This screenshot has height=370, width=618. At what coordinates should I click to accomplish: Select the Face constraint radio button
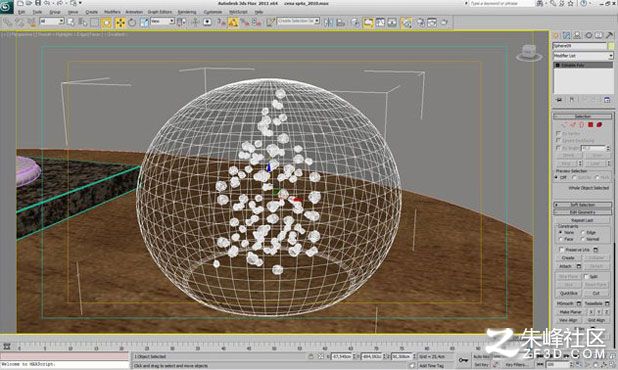[560, 239]
